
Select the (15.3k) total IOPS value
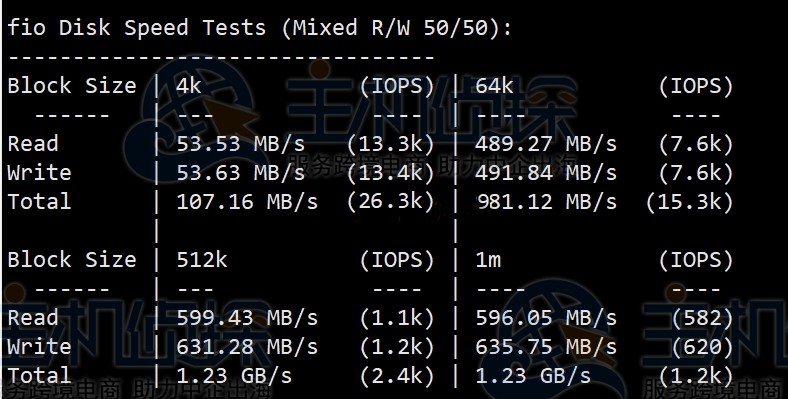coord(690,202)
